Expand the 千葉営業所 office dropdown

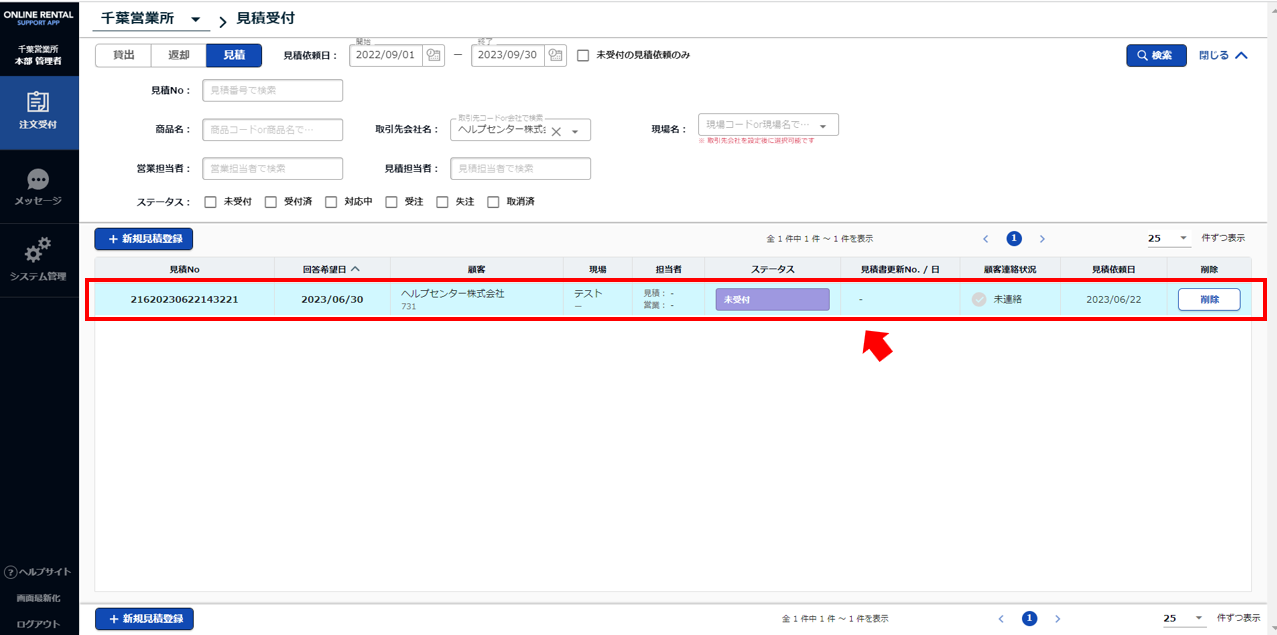(195, 20)
